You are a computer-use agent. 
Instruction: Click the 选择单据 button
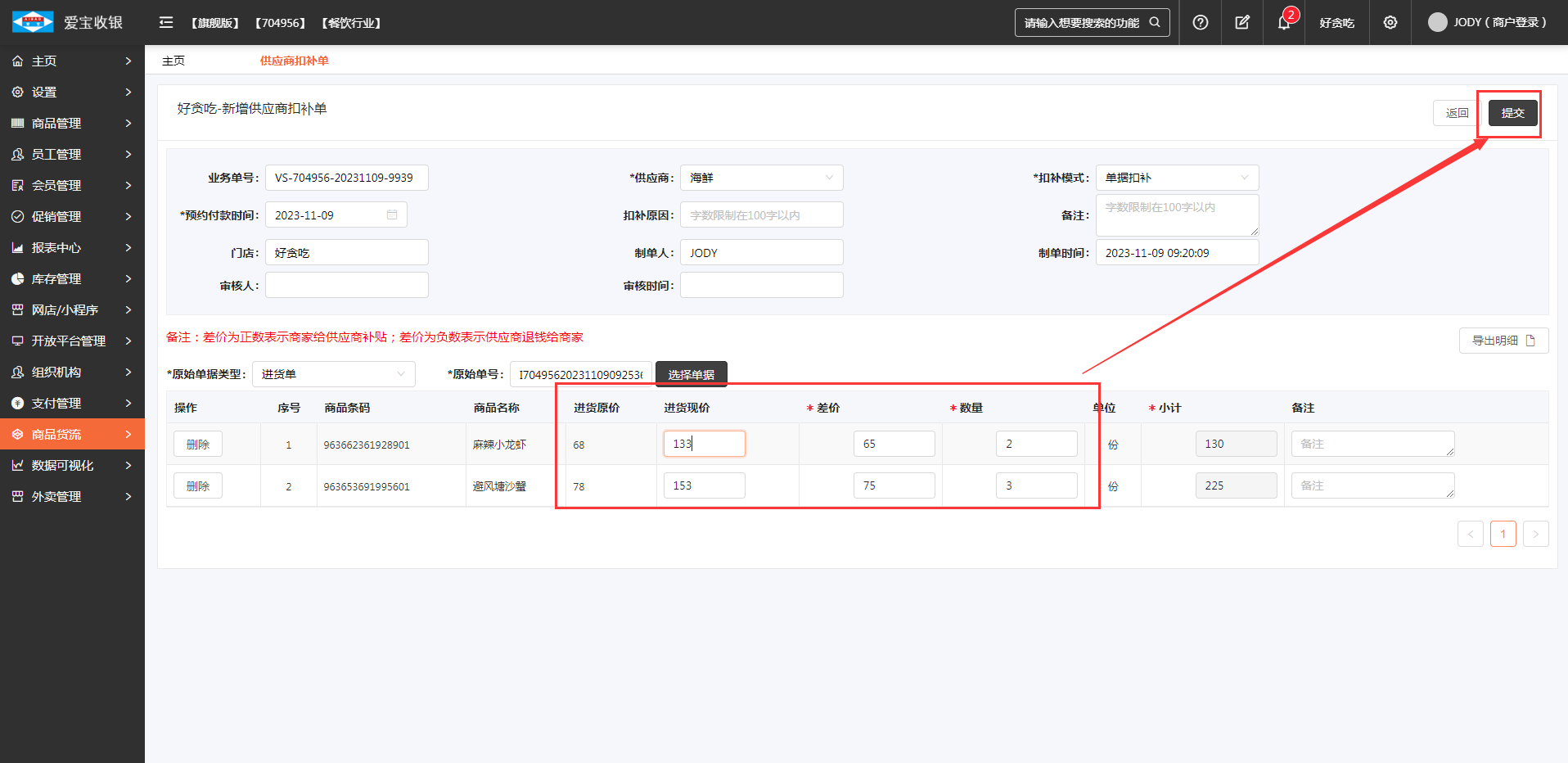click(691, 374)
